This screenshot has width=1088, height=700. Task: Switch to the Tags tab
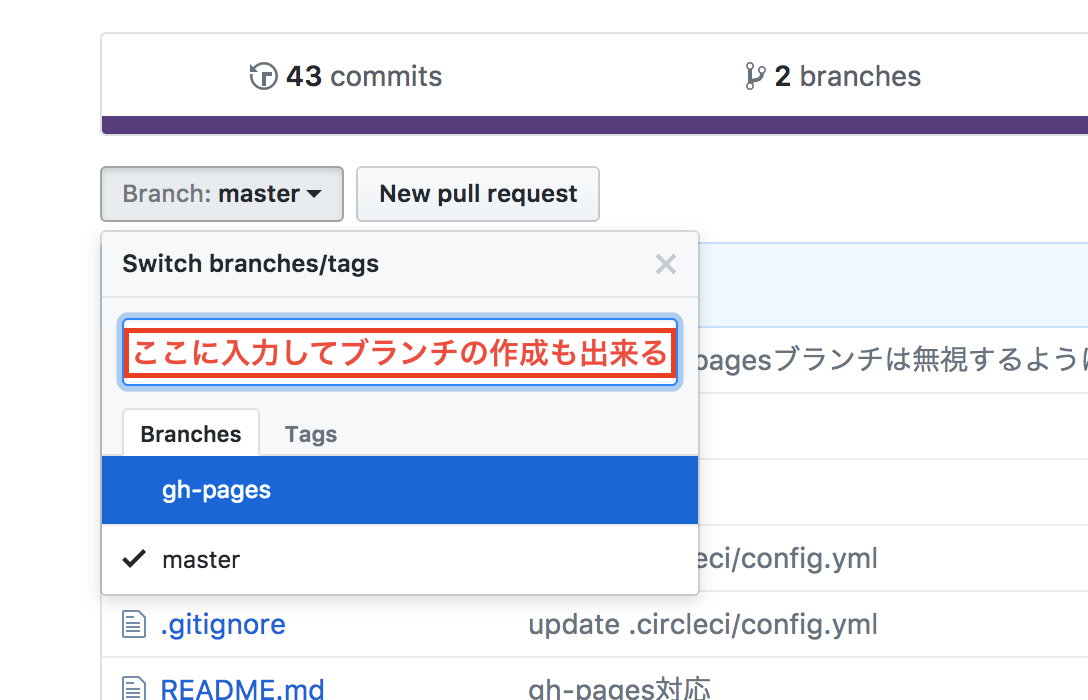point(311,434)
